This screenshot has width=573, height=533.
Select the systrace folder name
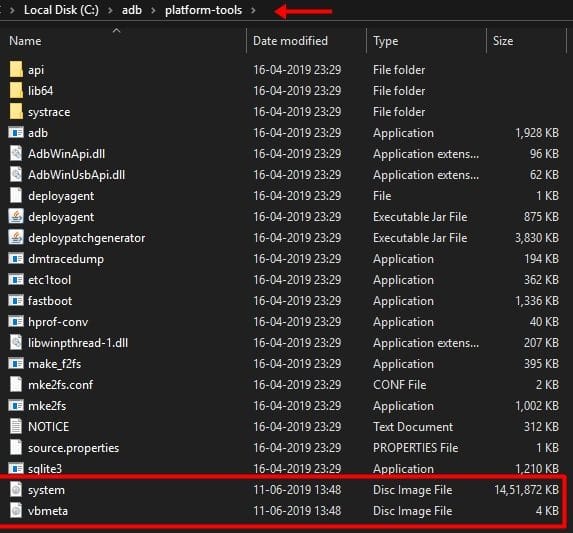pos(49,111)
